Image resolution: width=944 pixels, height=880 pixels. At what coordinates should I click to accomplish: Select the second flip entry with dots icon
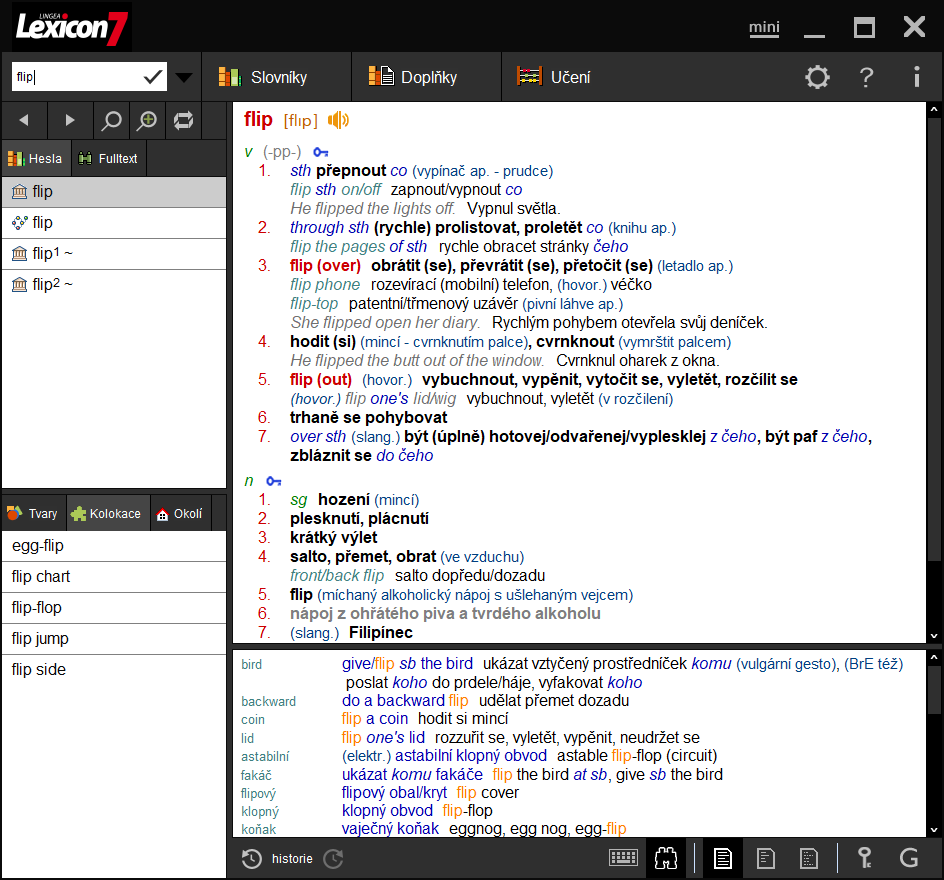click(x=114, y=223)
